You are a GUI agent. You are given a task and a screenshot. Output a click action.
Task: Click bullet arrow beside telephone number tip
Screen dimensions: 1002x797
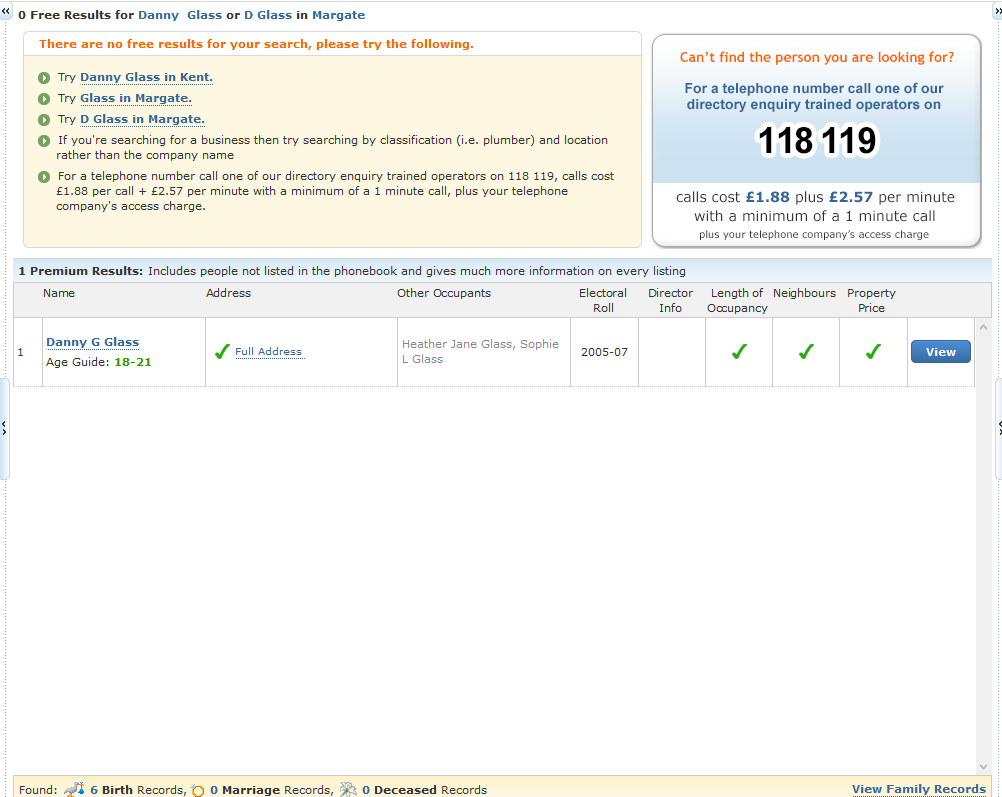[44, 177]
